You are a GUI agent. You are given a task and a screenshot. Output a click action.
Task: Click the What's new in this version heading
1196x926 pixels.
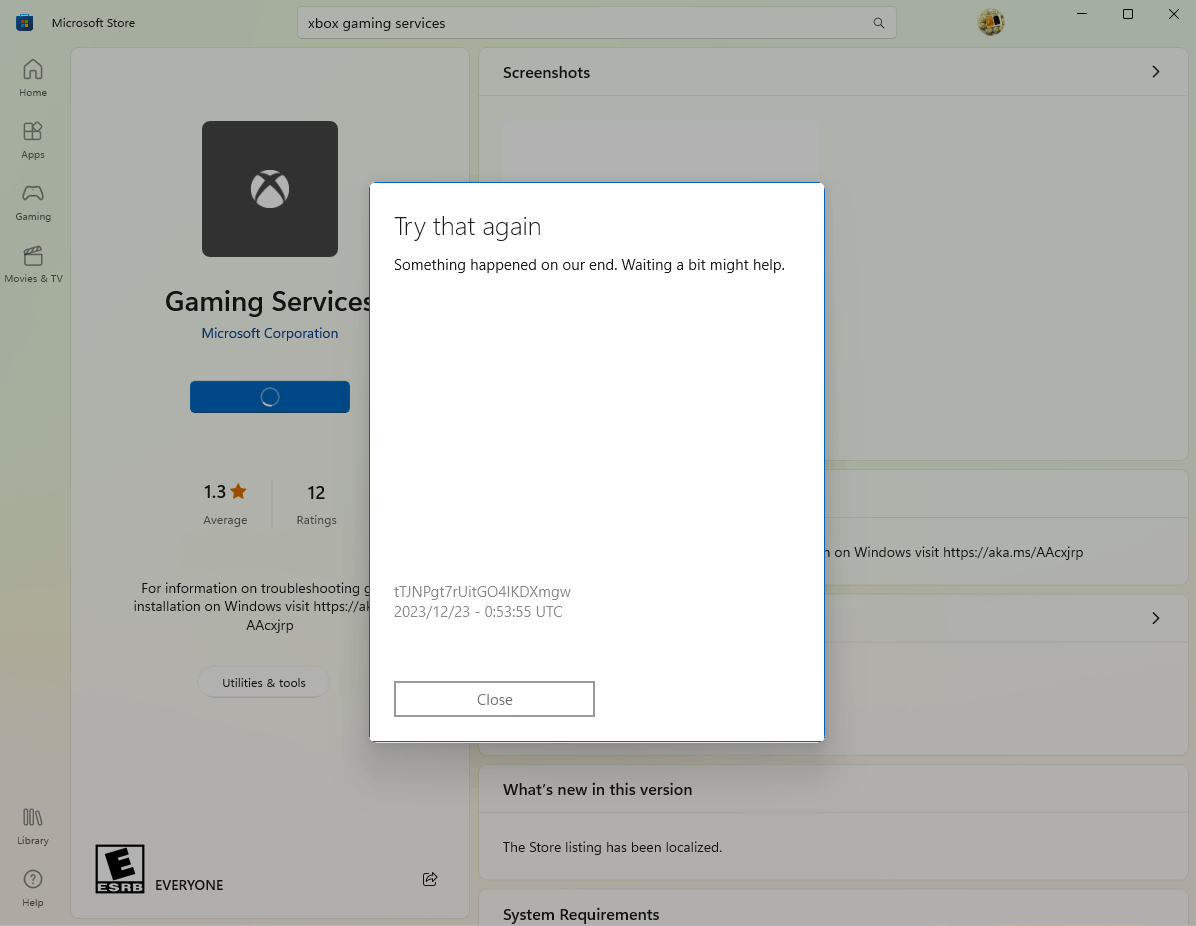597,789
